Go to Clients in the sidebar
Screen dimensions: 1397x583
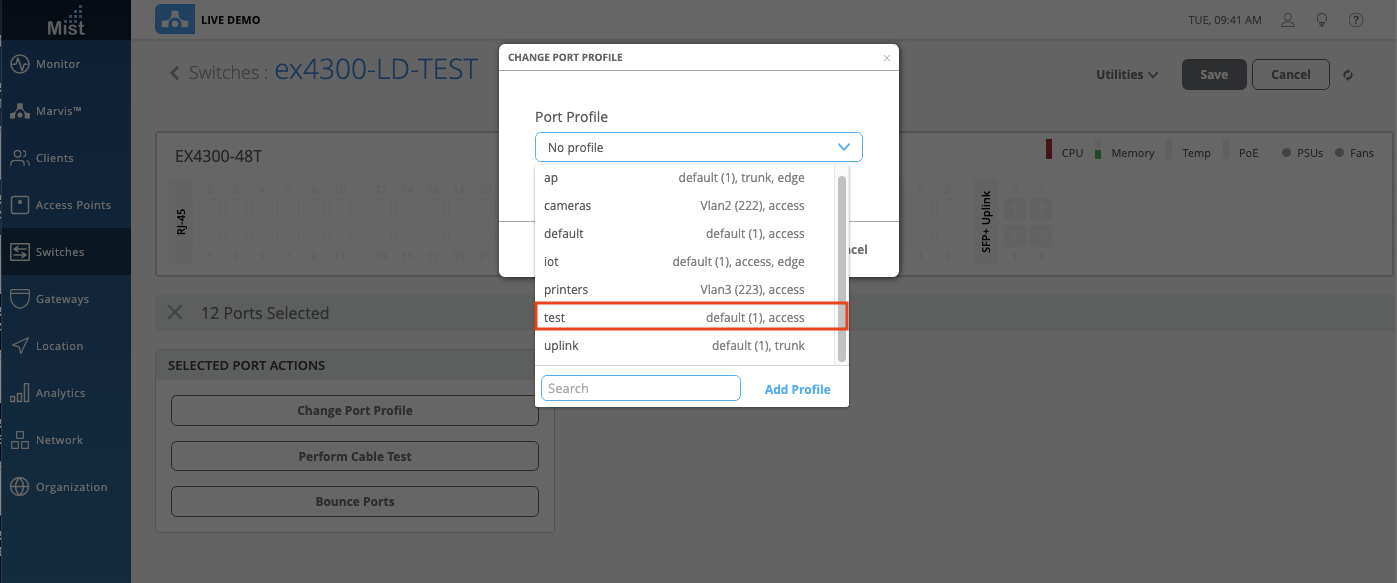pyautogui.click(x=19, y=158)
